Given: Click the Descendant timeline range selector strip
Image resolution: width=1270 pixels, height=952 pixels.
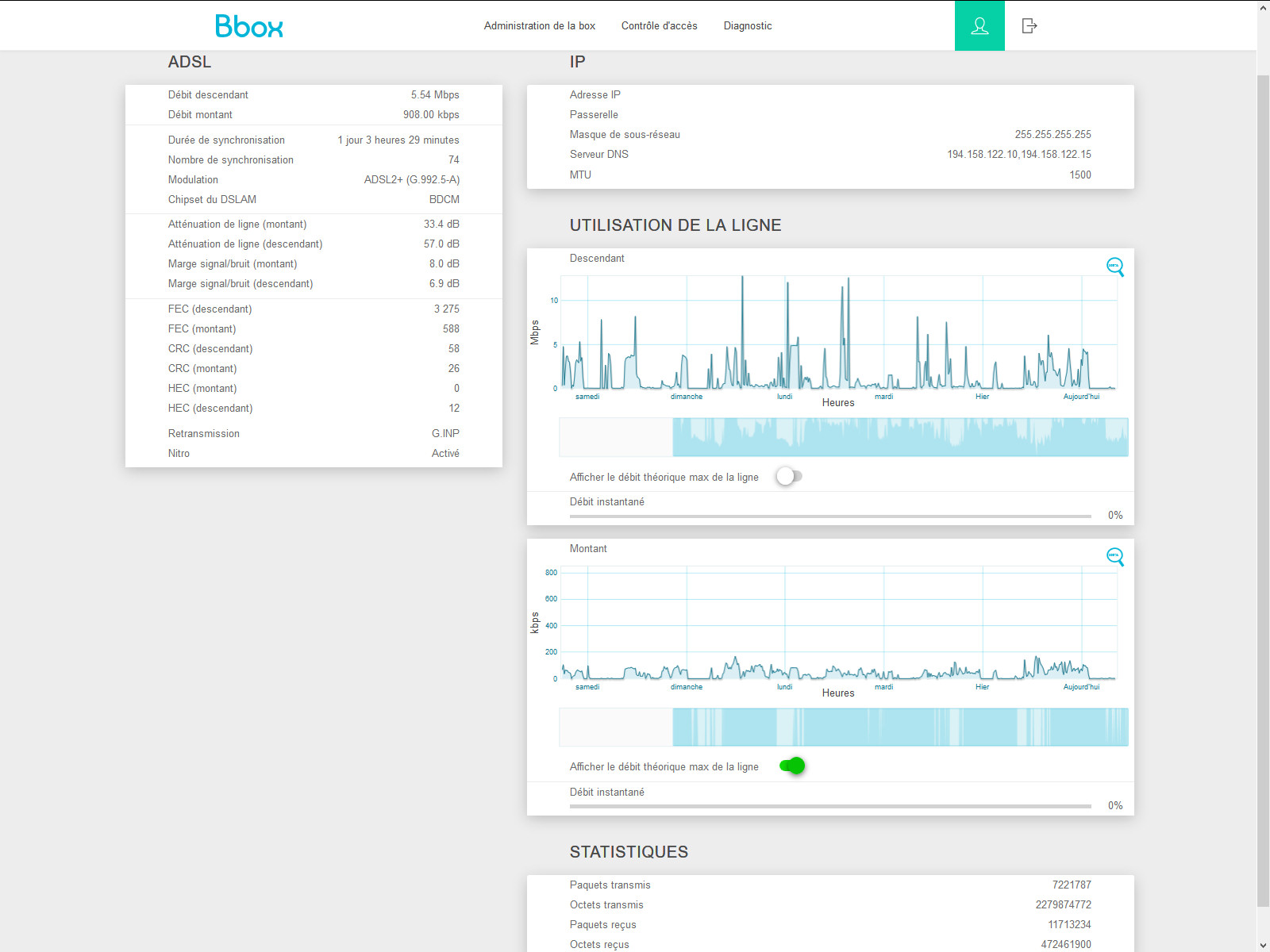Looking at the screenshot, I should point(844,437).
